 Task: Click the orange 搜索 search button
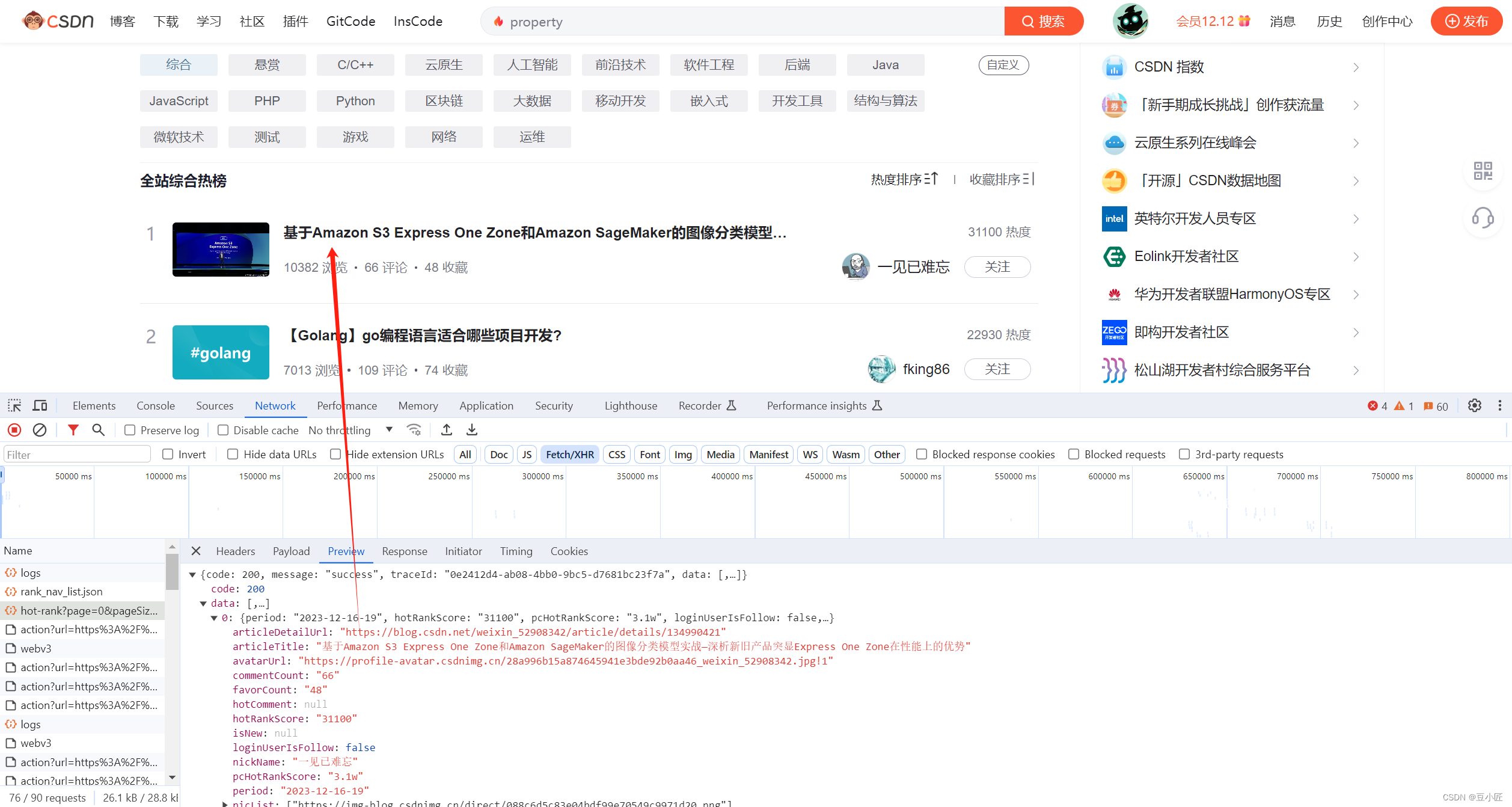1044,22
